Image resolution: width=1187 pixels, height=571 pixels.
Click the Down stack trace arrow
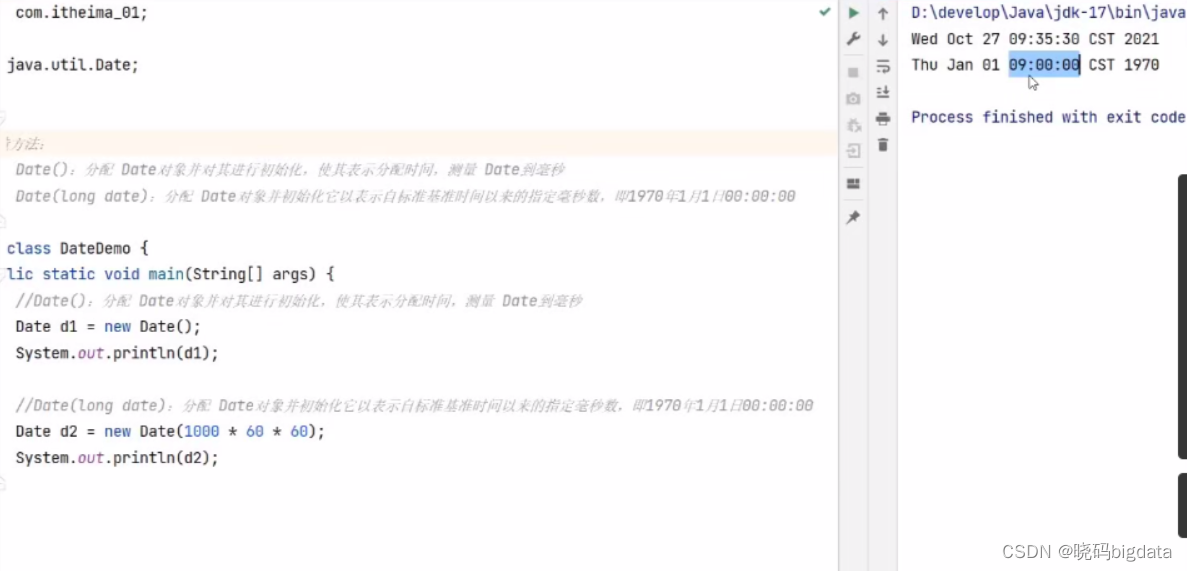883,40
